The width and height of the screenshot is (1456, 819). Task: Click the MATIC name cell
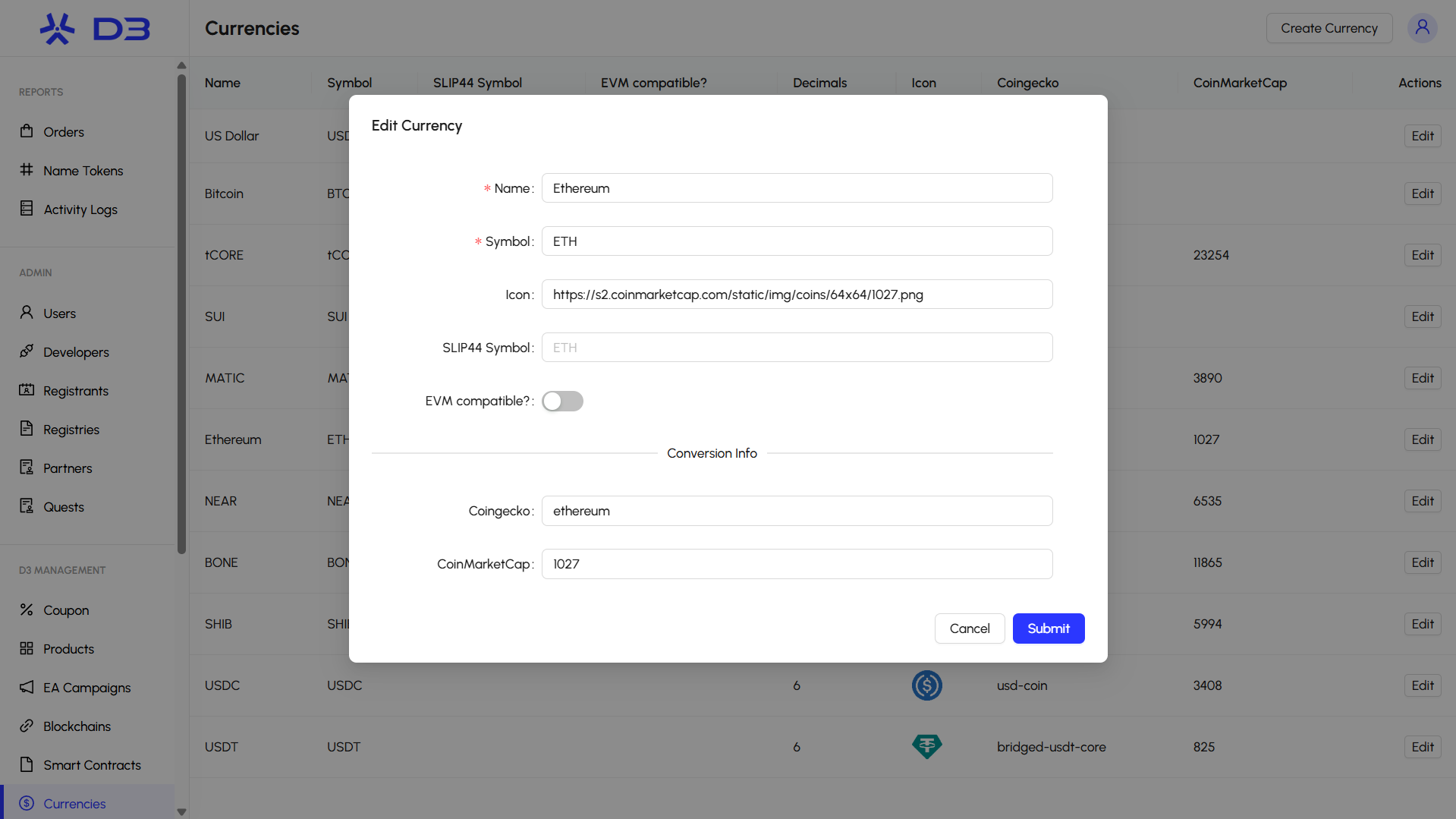pos(225,378)
